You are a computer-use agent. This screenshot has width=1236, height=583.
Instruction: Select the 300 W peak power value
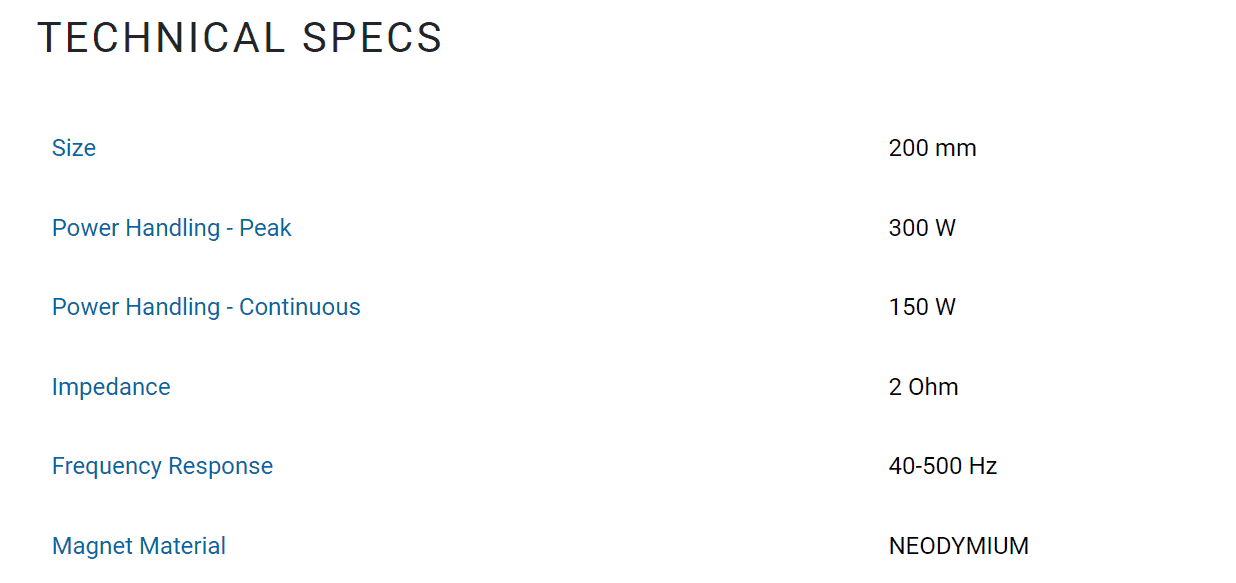(x=922, y=228)
